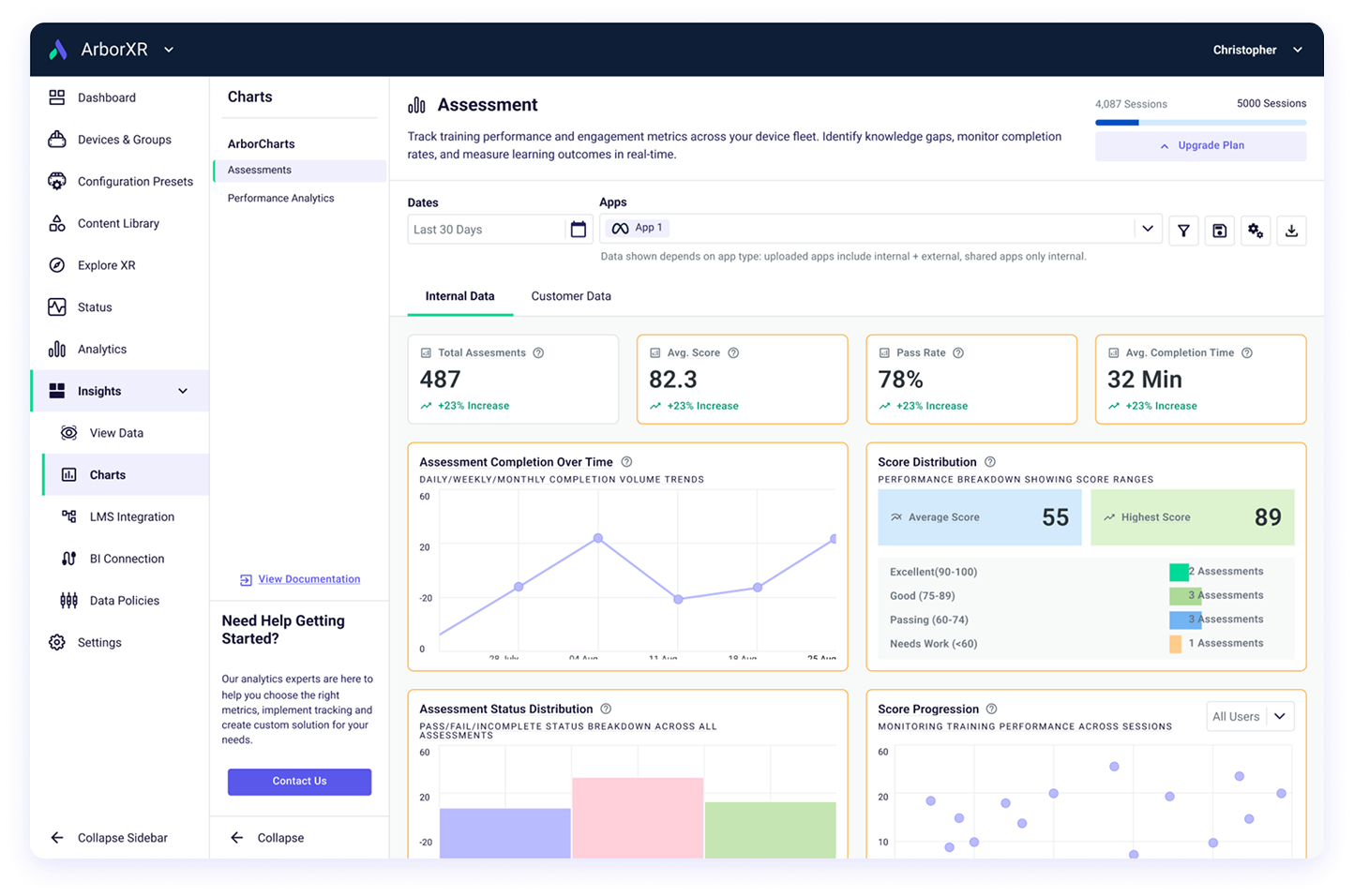Select Performance Analytics in ArborCharts

(x=280, y=198)
